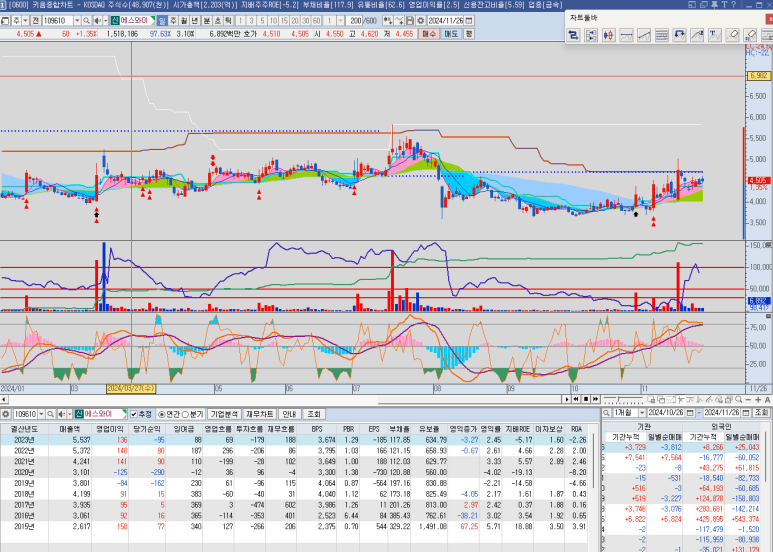Switch chart to monthly (월) period
Viewport: 773px width, 552px height.
pos(184,21)
